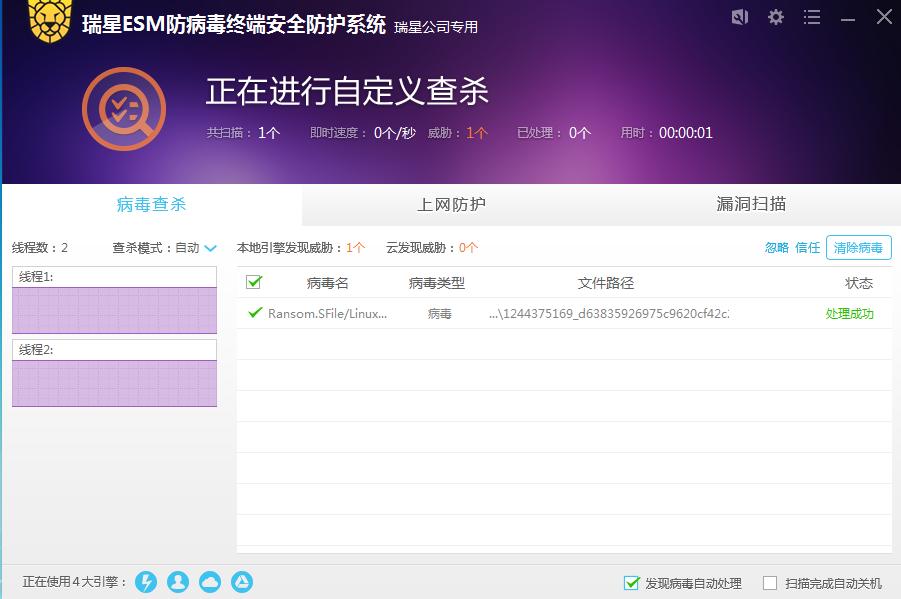Image resolution: width=901 pixels, height=599 pixels.
Task: Click the orange scanning magnifier logo
Action: point(124,107)
